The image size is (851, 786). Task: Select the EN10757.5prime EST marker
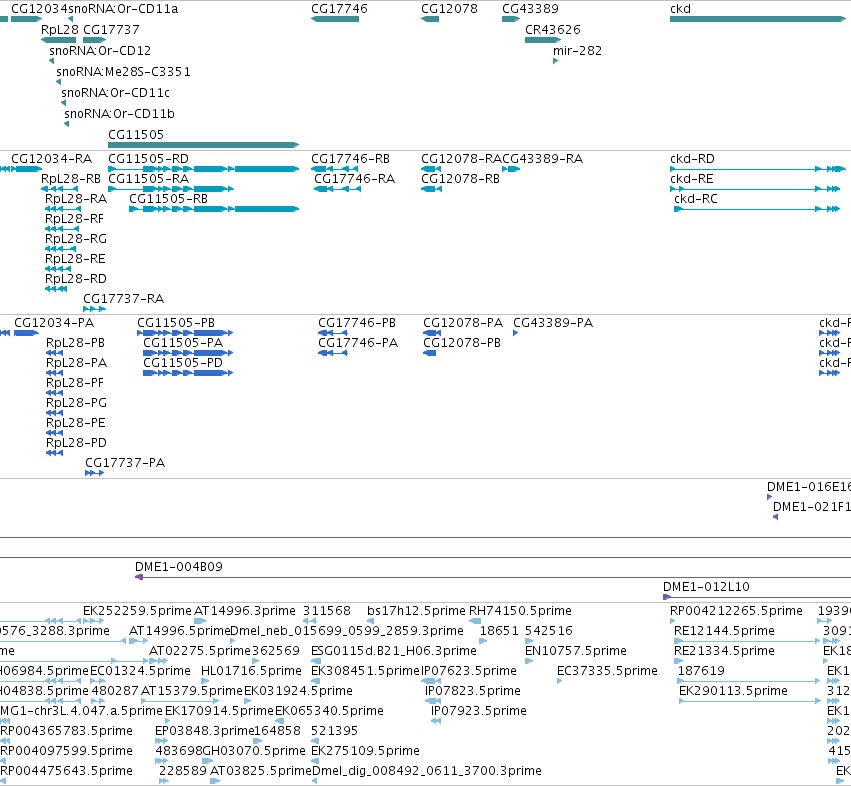pos(529,661)
